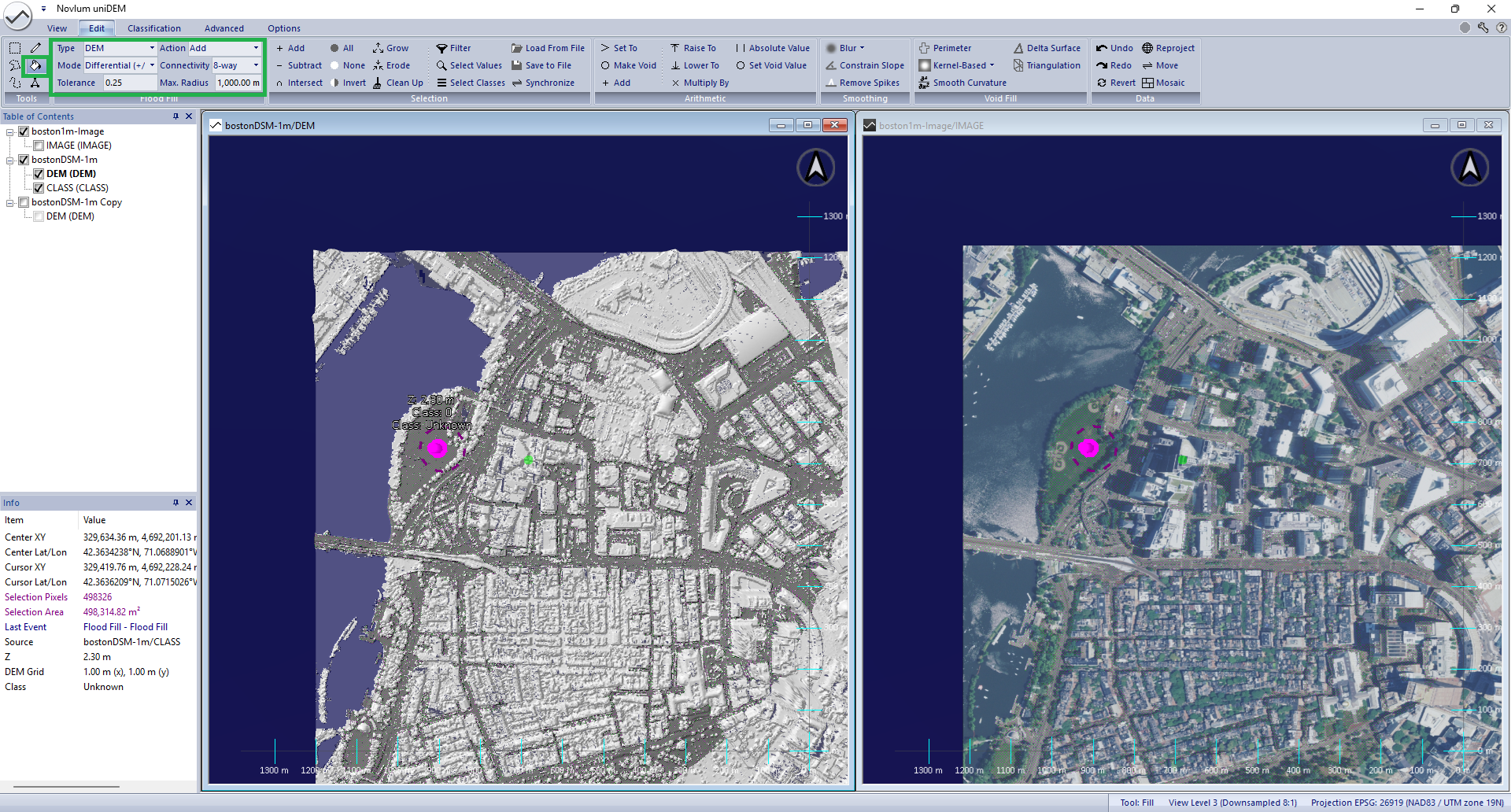Check DEM (DEM) under bostonDSM-1m Copy
The image size is (1511, 812).
(39, 216)
